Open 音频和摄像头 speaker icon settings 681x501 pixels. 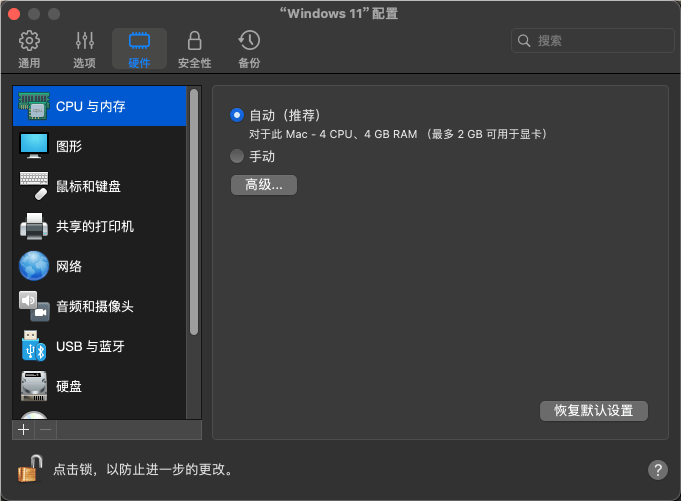[34, 306]
